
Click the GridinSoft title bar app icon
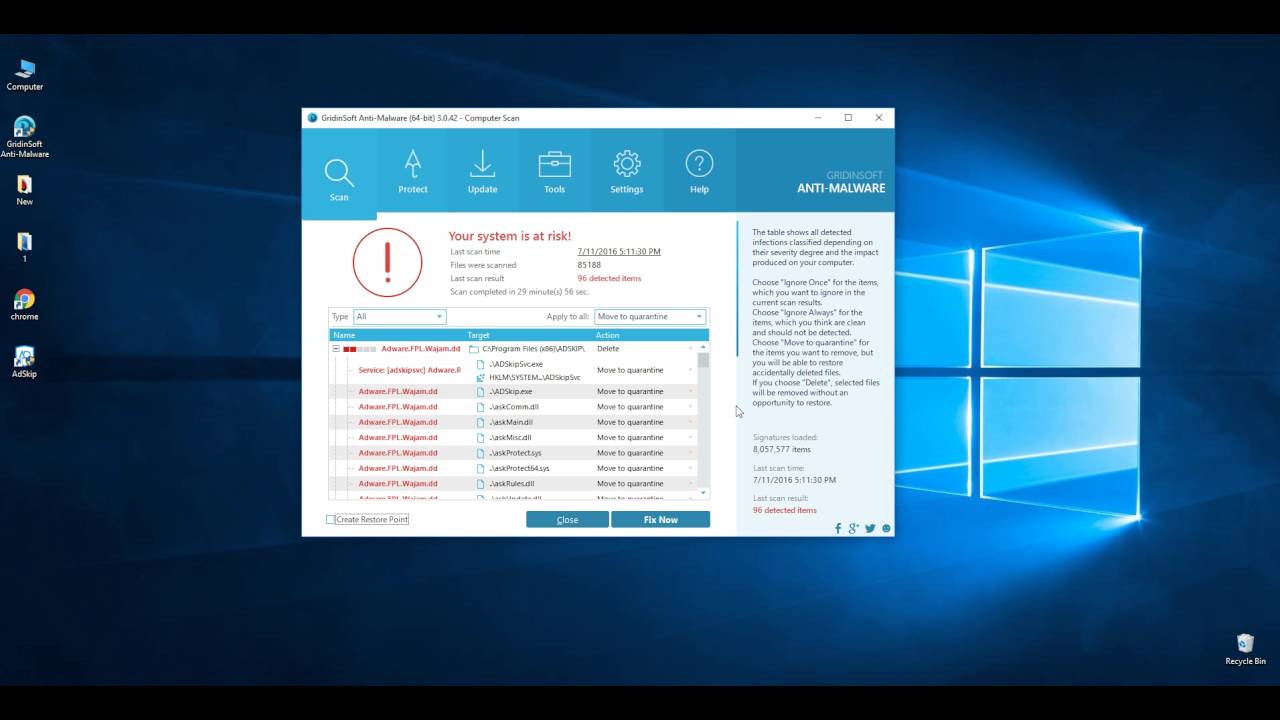(x=312, y=118)
